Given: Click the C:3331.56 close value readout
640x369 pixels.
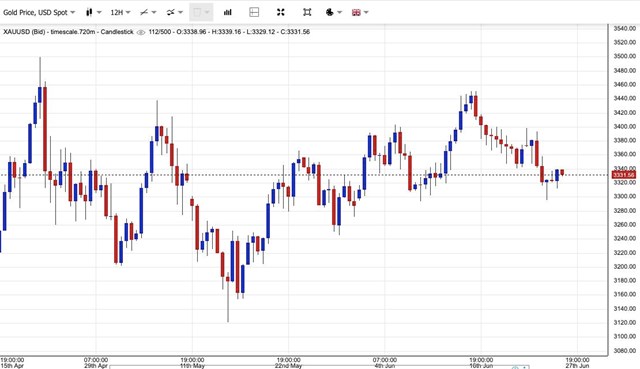Looking at the screenshot, I should [x=295, y=32].
